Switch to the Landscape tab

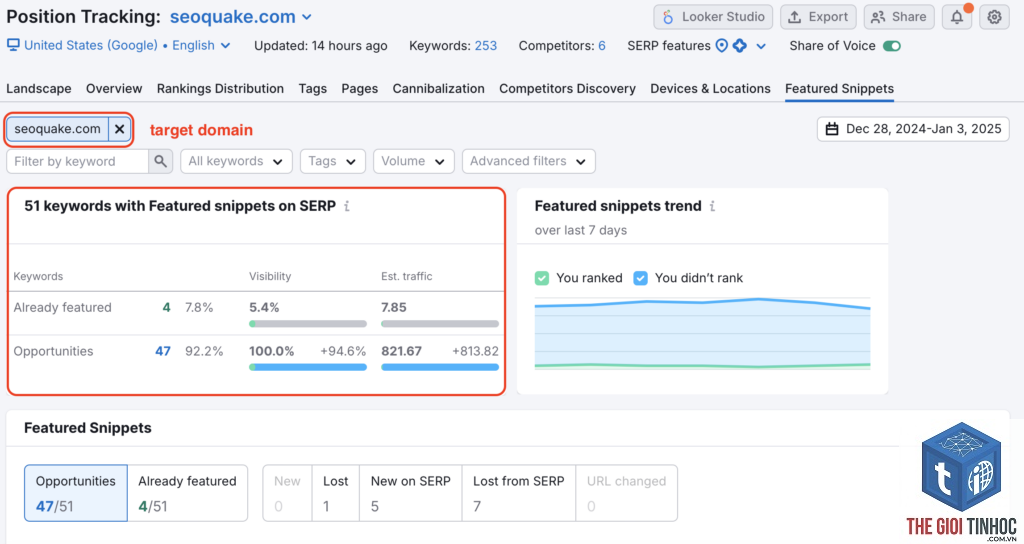(x=39, y=89)
